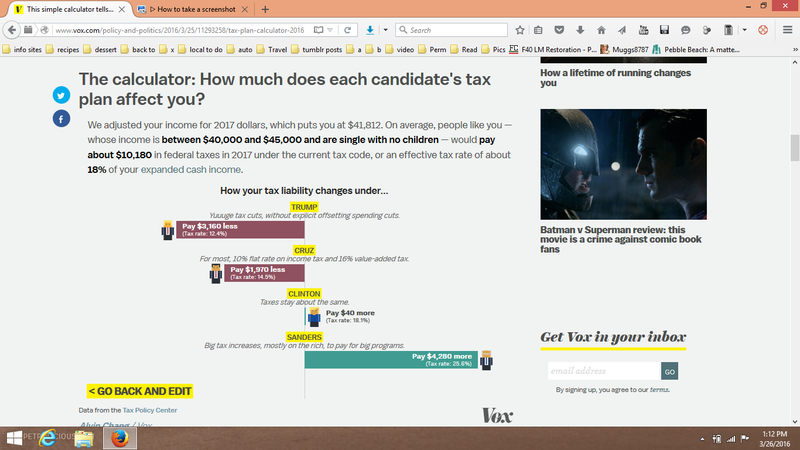Click Sanders 'Pay $4,280 more' bar
The width and height of the screenshot is (800, 450).
point(391,360)
